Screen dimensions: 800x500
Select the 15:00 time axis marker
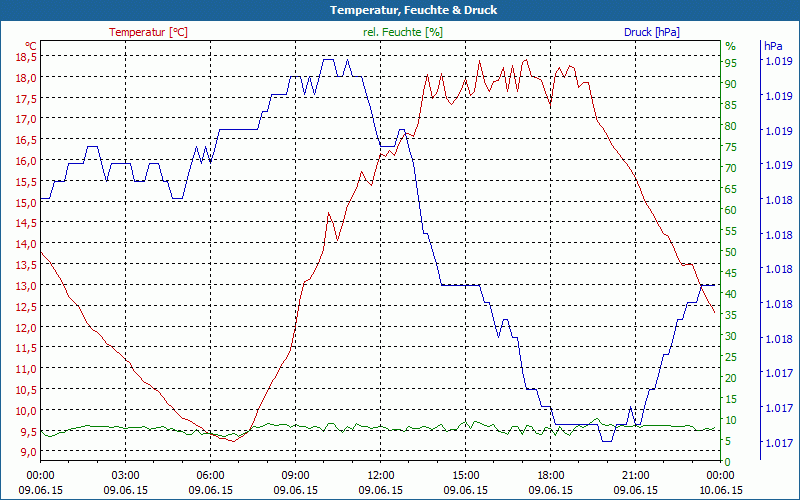(x=465, y=475)
